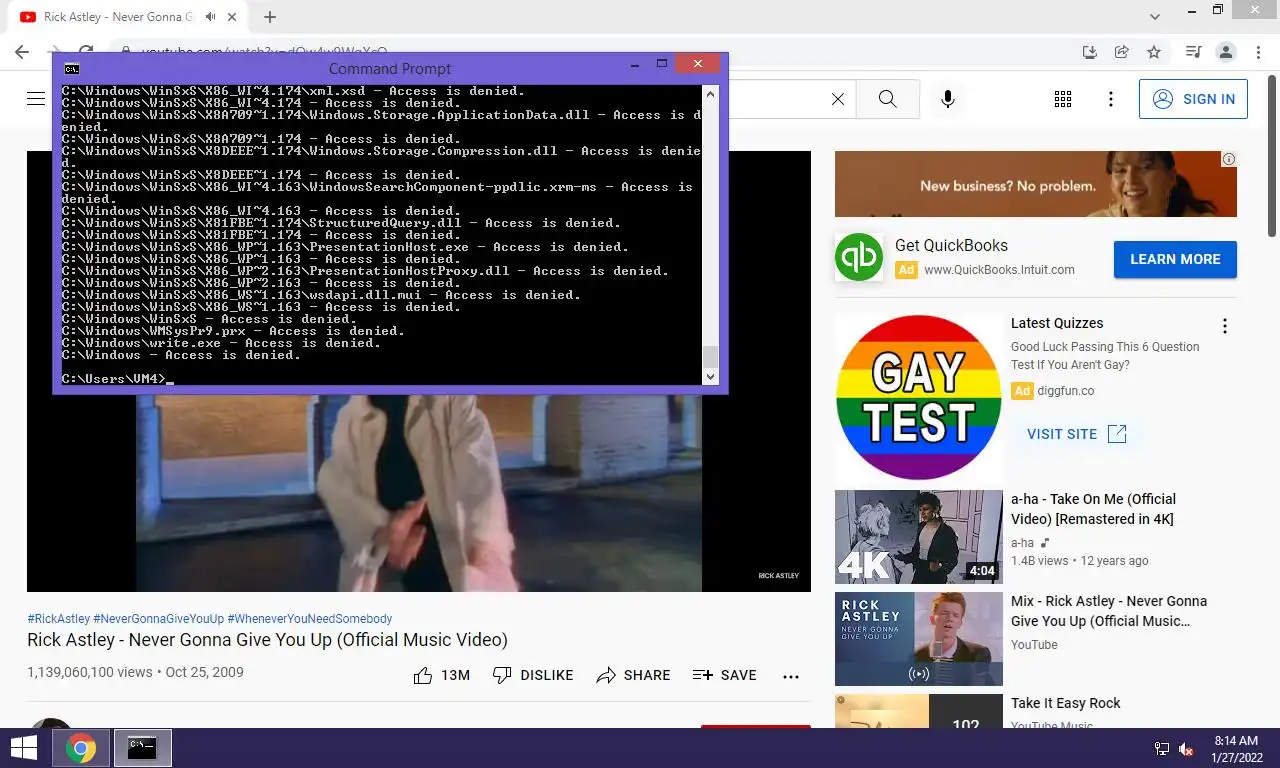This screenshot has height=768, width=1280.
Task: Click the QuickBooks logo icon
Action: pyautogui.click(x=859, y=257)
